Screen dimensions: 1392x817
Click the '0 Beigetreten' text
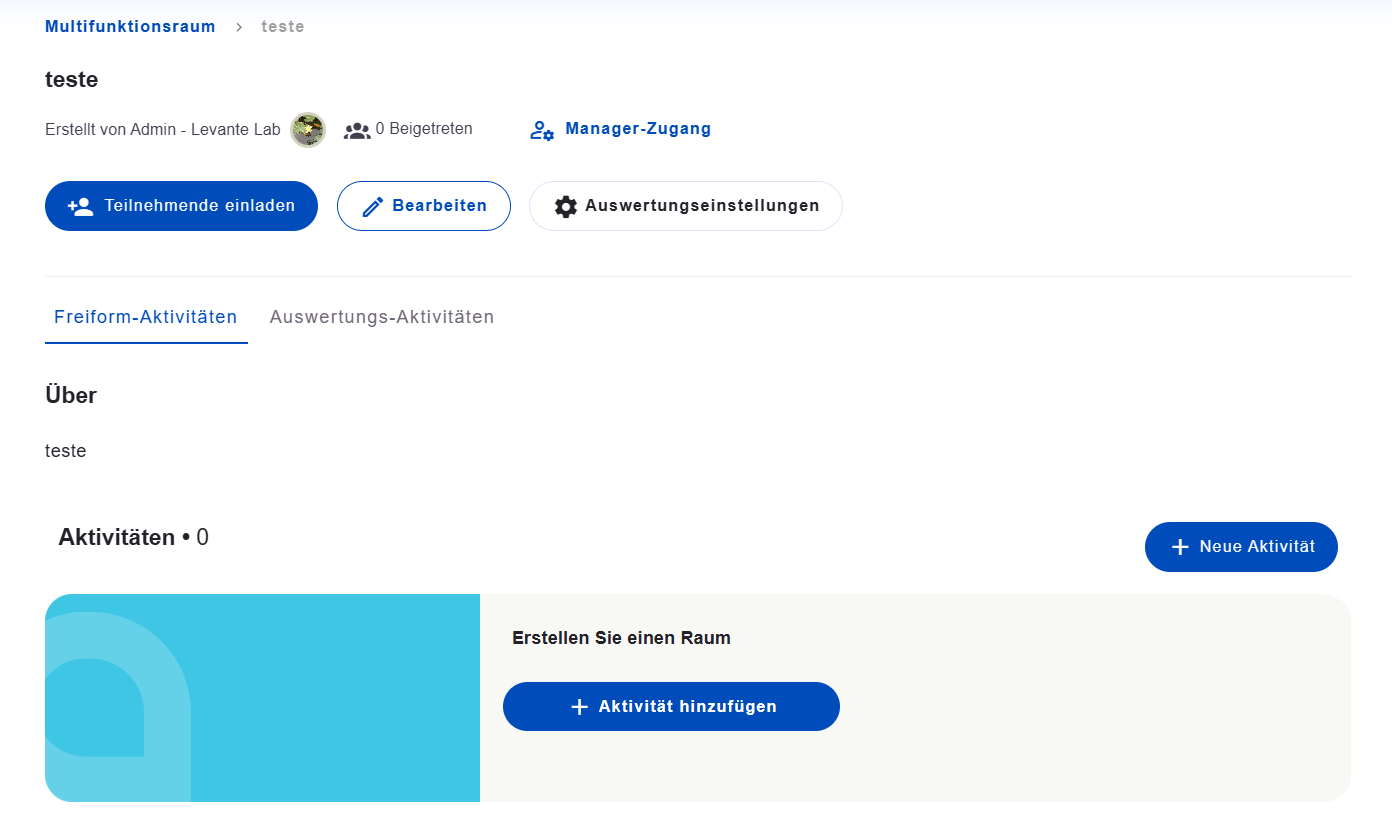pos(424,129)
